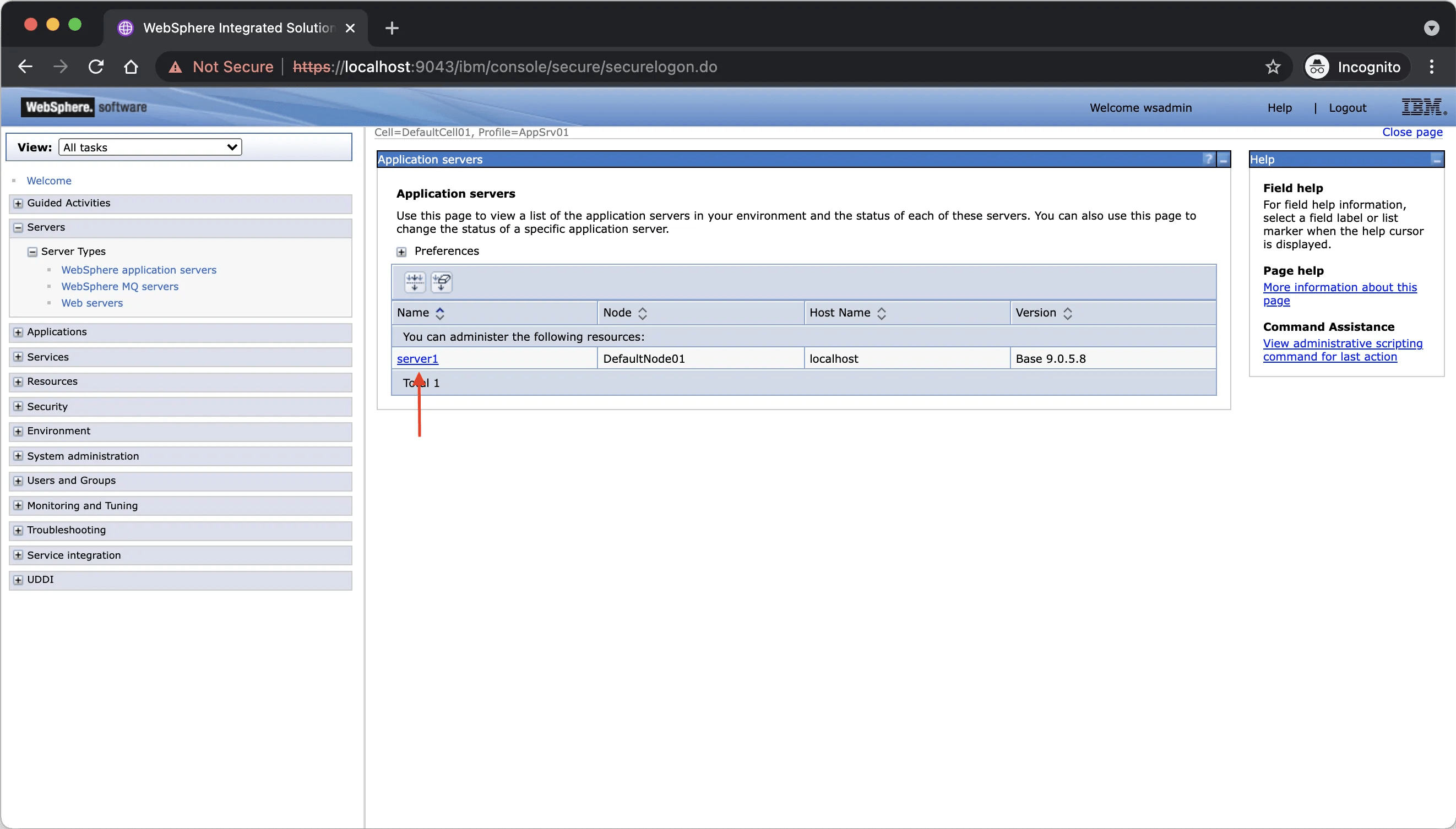Click the WebSphere software logo
This screenshot has width=1456, height=829.
point(84,107)
